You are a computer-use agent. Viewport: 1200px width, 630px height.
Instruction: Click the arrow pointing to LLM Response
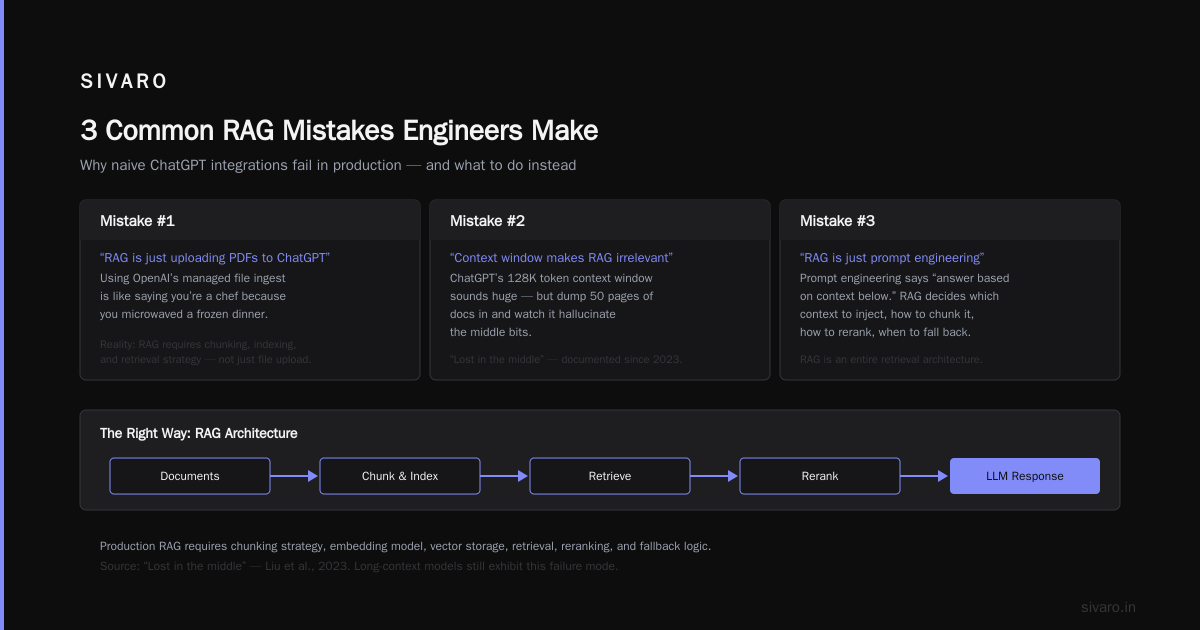pyautogui.click(x=925, y=476)
